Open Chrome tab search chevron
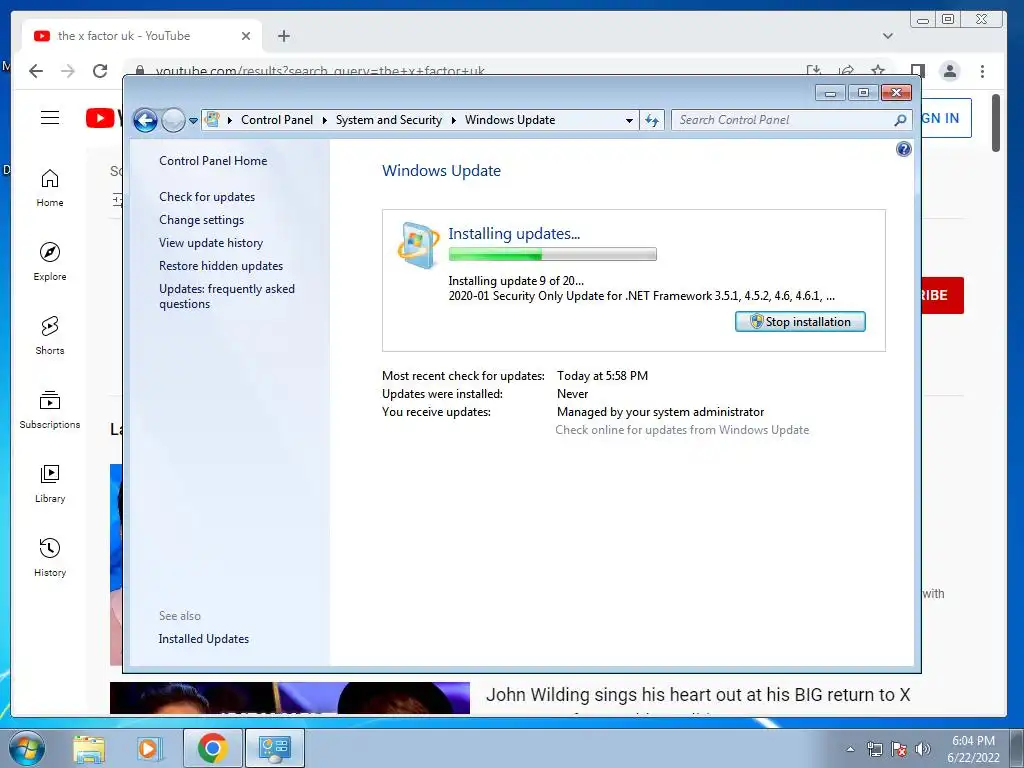1024x768 pixels. point(888,36)
